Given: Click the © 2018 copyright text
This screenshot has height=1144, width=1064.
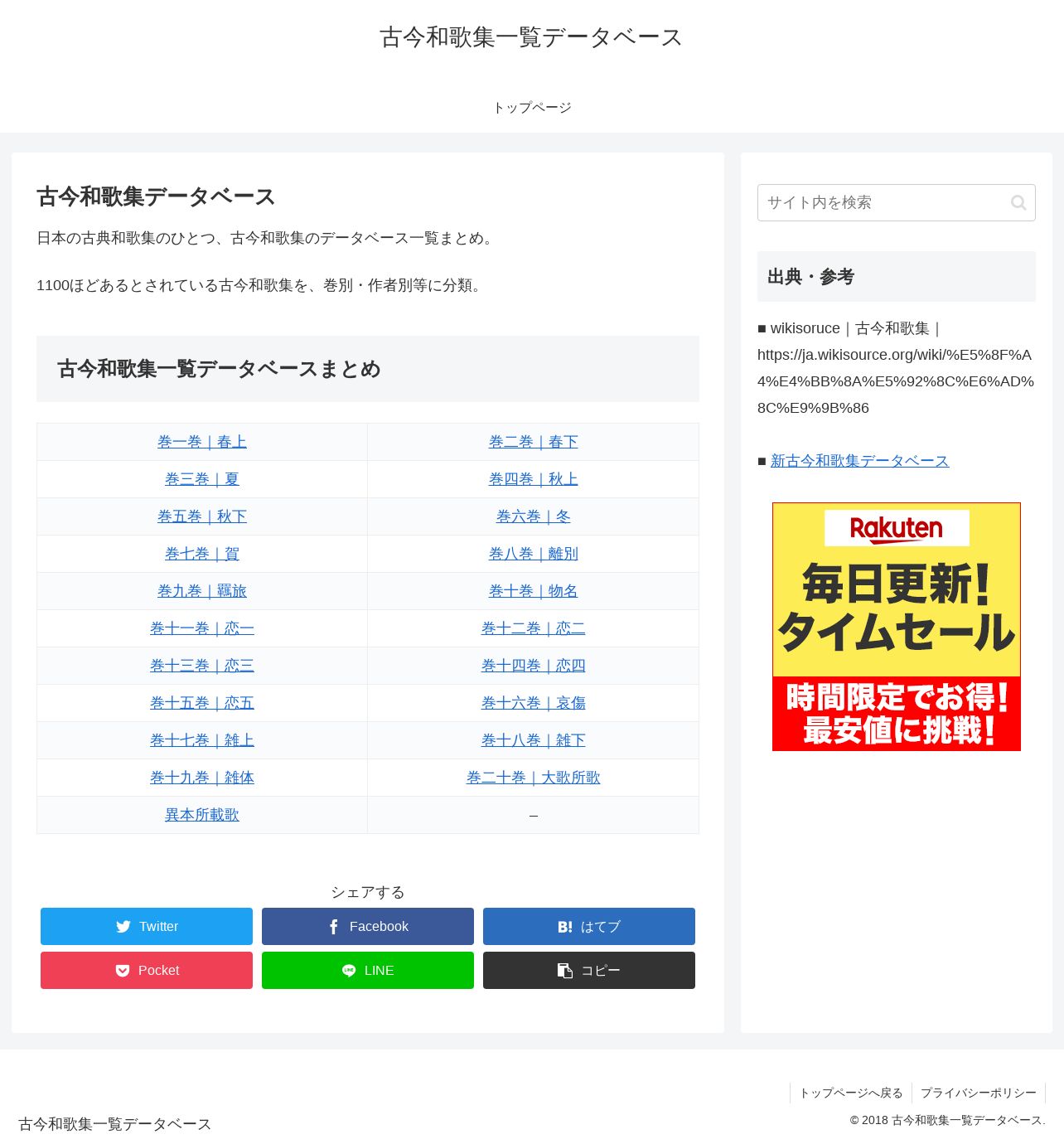Looking at the screenshot, I should tap(947, 1120).
